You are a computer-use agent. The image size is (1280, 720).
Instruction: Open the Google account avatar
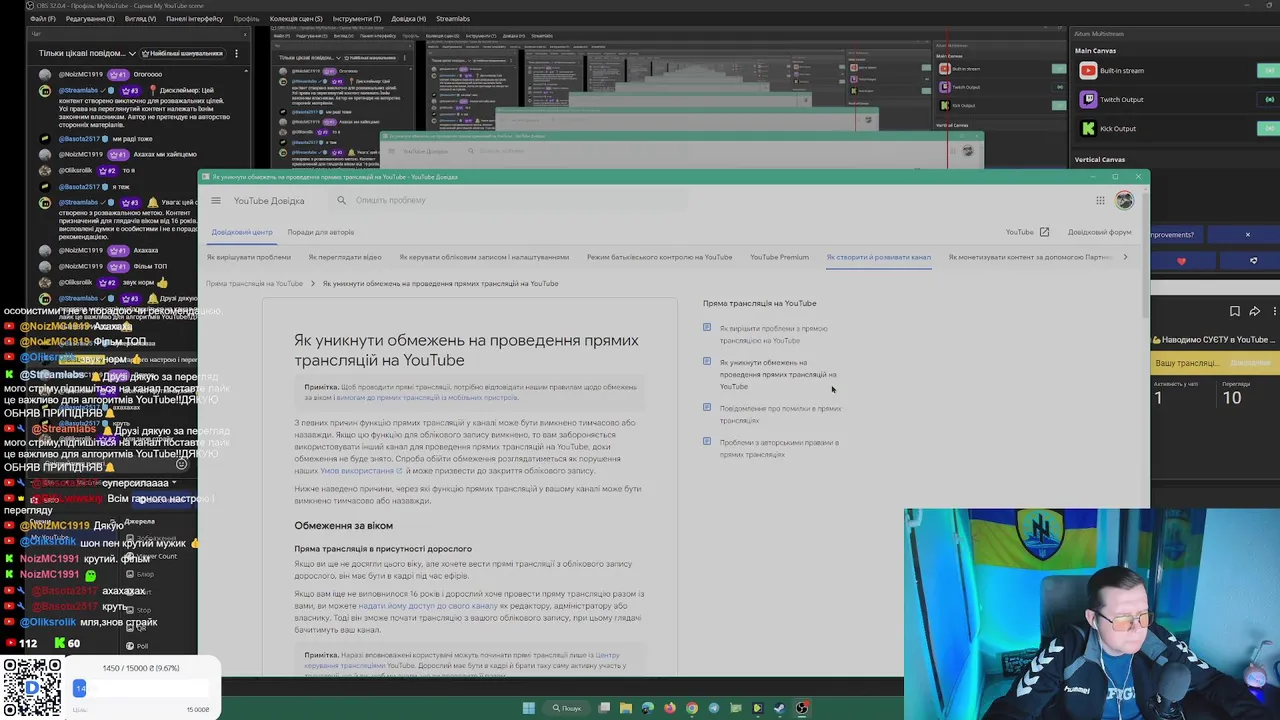point(1125,201)
